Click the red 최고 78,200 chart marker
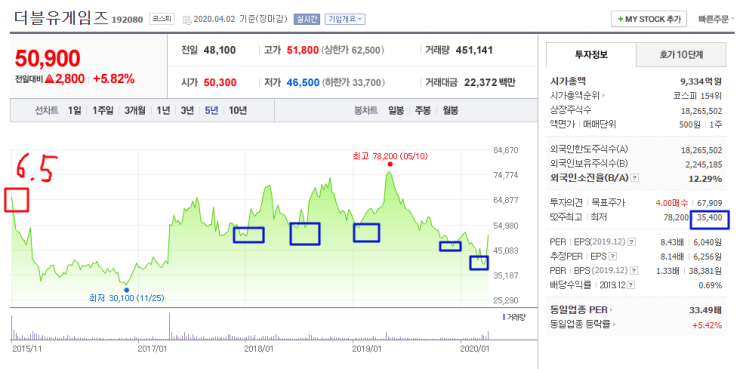 [390, 164]
